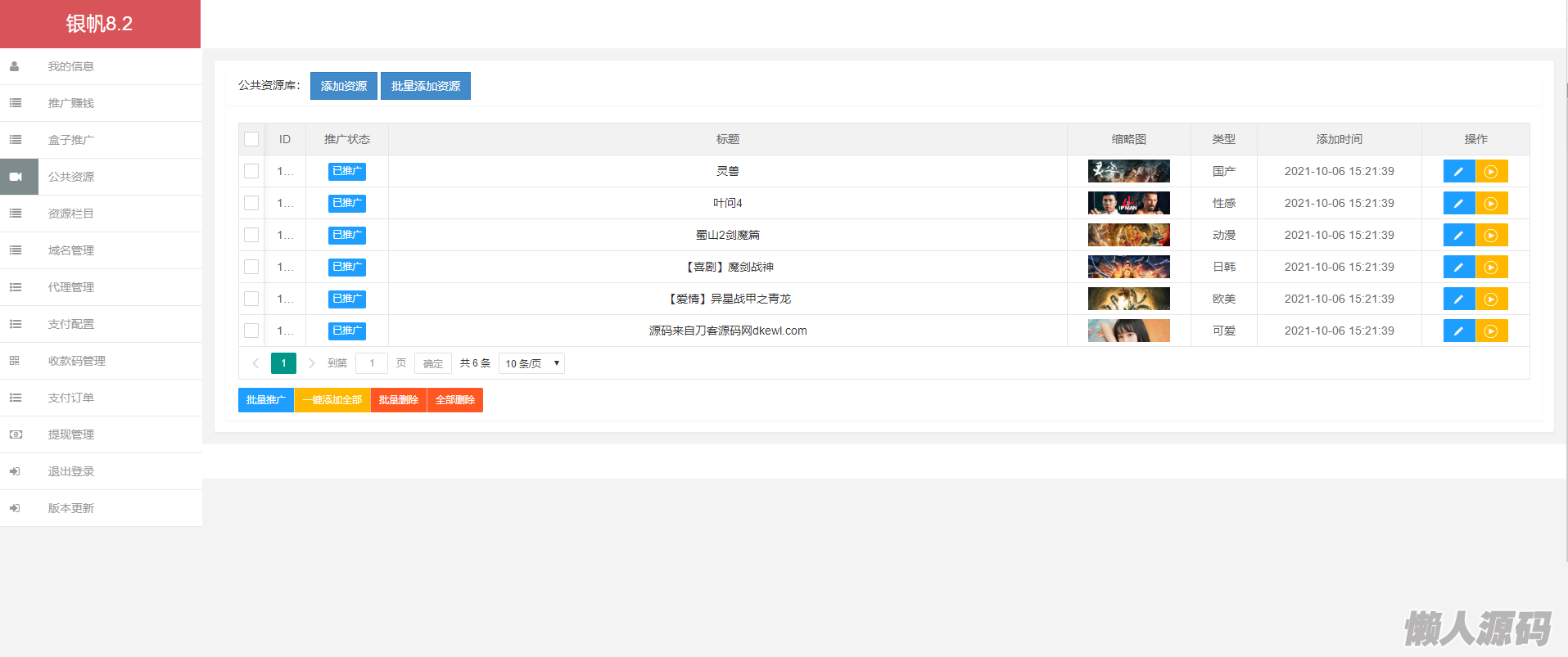Open 收款码管理 in the sidebar
The height and width of the screenshot is (657, 1568).
pyautogui.click(x=101, y=361)
